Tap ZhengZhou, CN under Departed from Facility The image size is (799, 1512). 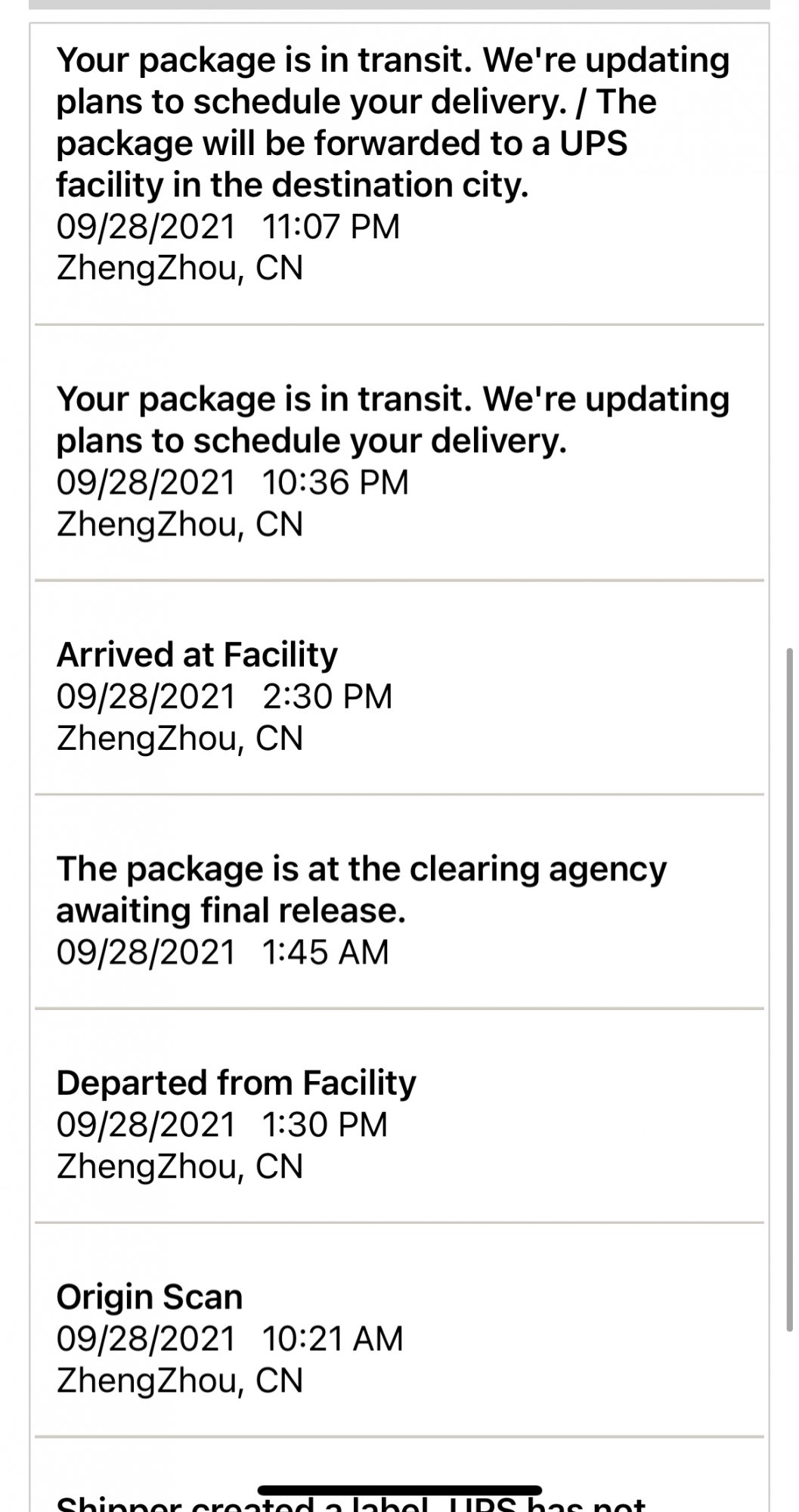tap(179, 1166)
